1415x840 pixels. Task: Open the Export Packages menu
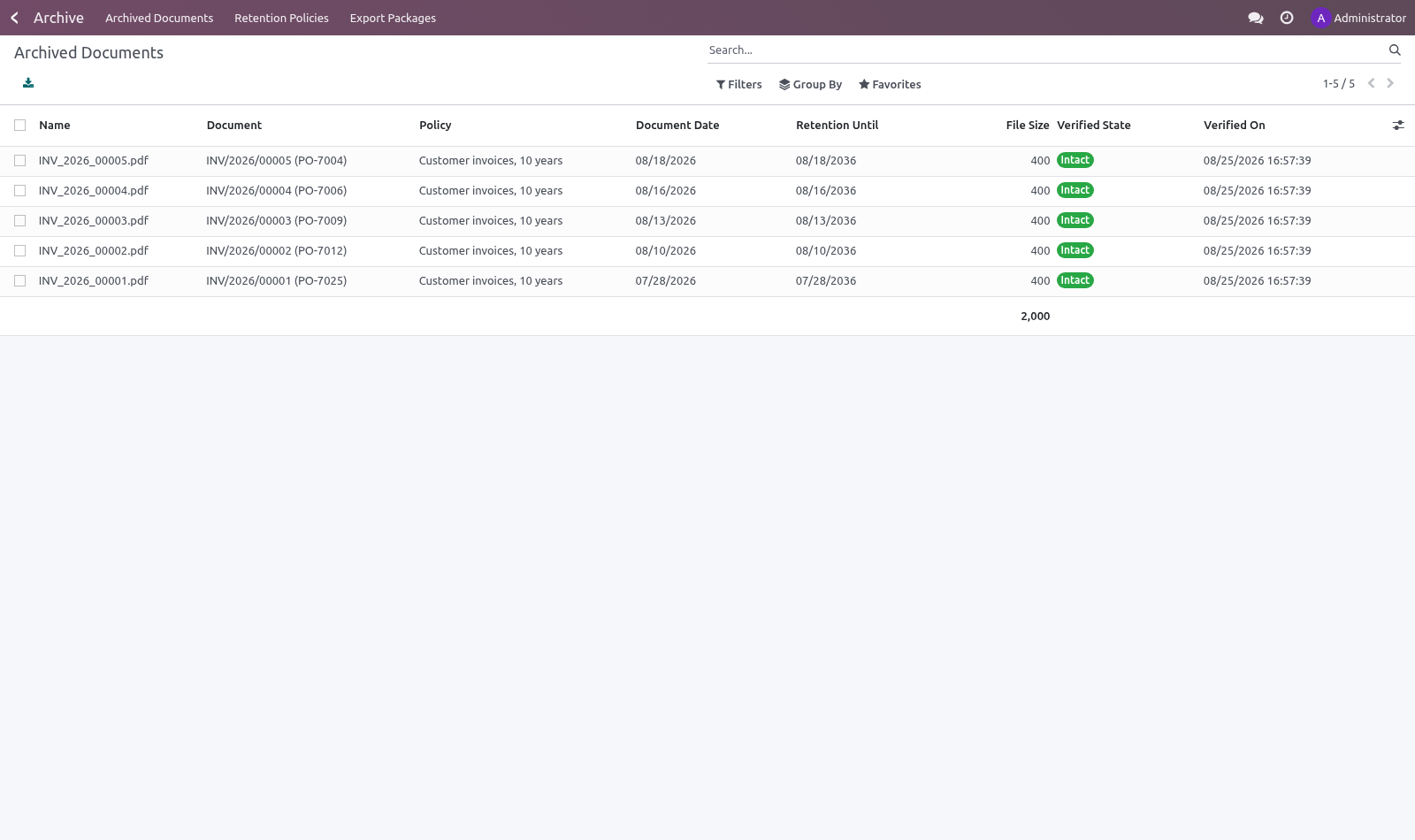tap(393, 18)
